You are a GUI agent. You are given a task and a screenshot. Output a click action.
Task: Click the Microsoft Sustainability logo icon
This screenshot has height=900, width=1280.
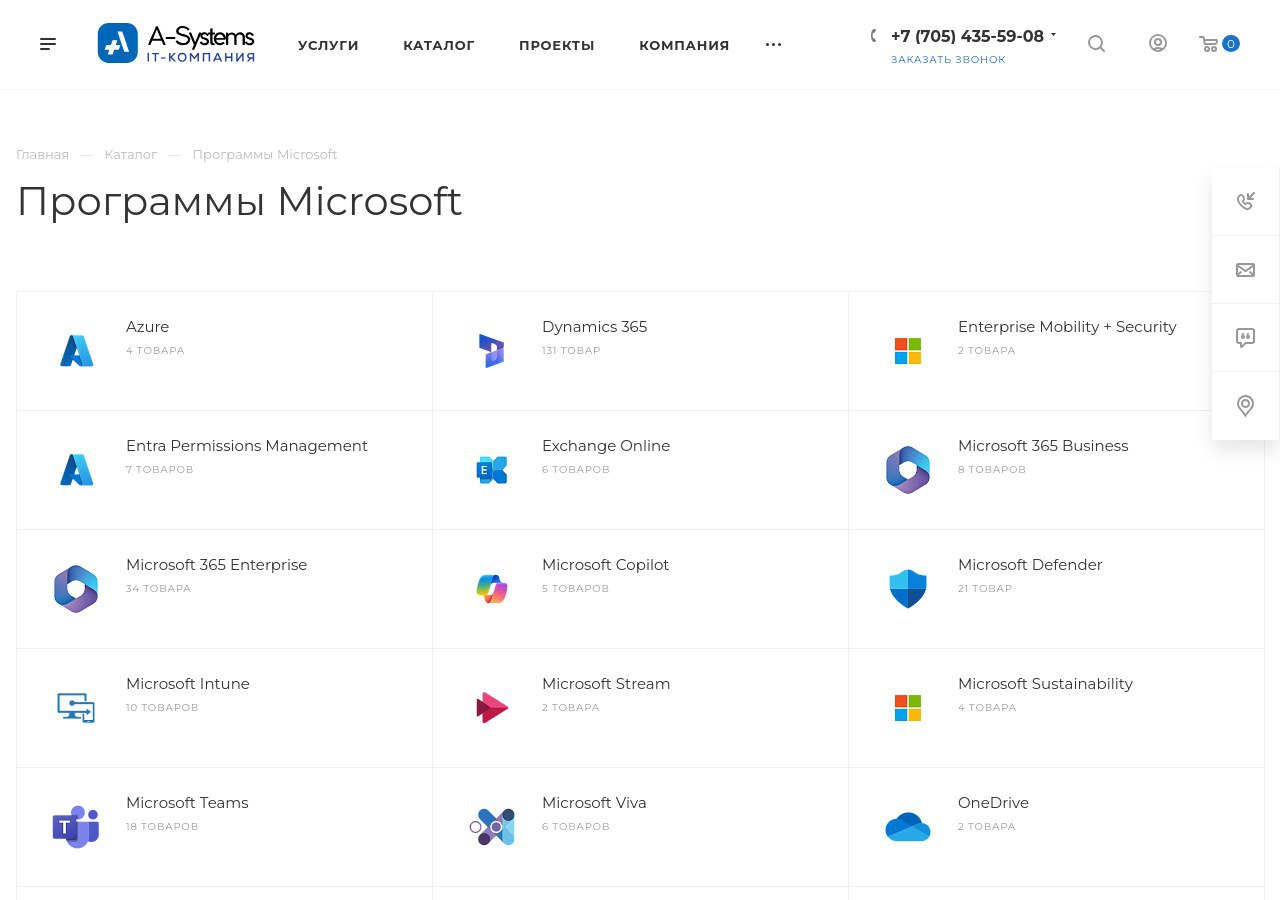(908, 708)
